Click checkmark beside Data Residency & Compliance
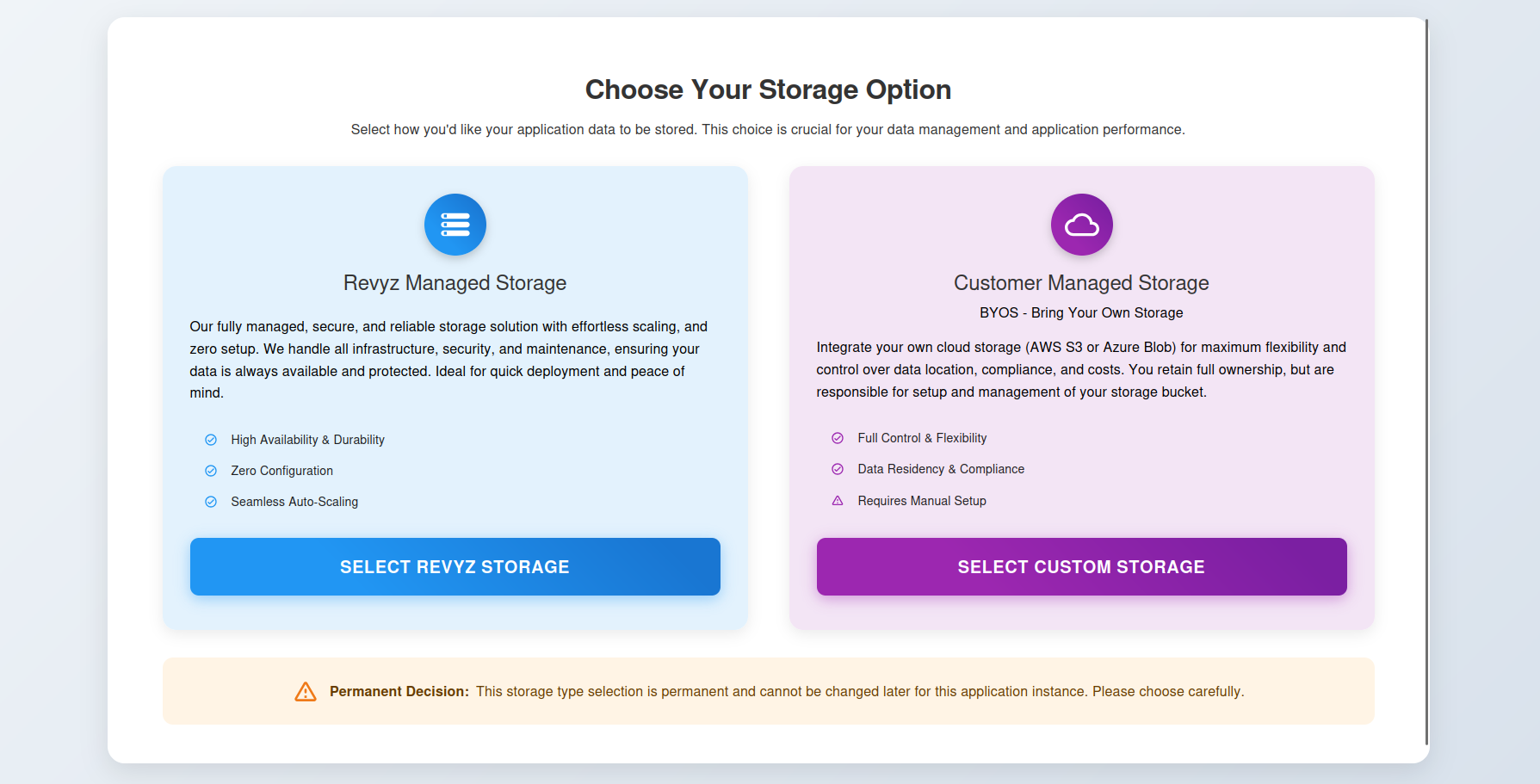 (x=838, y=469)
